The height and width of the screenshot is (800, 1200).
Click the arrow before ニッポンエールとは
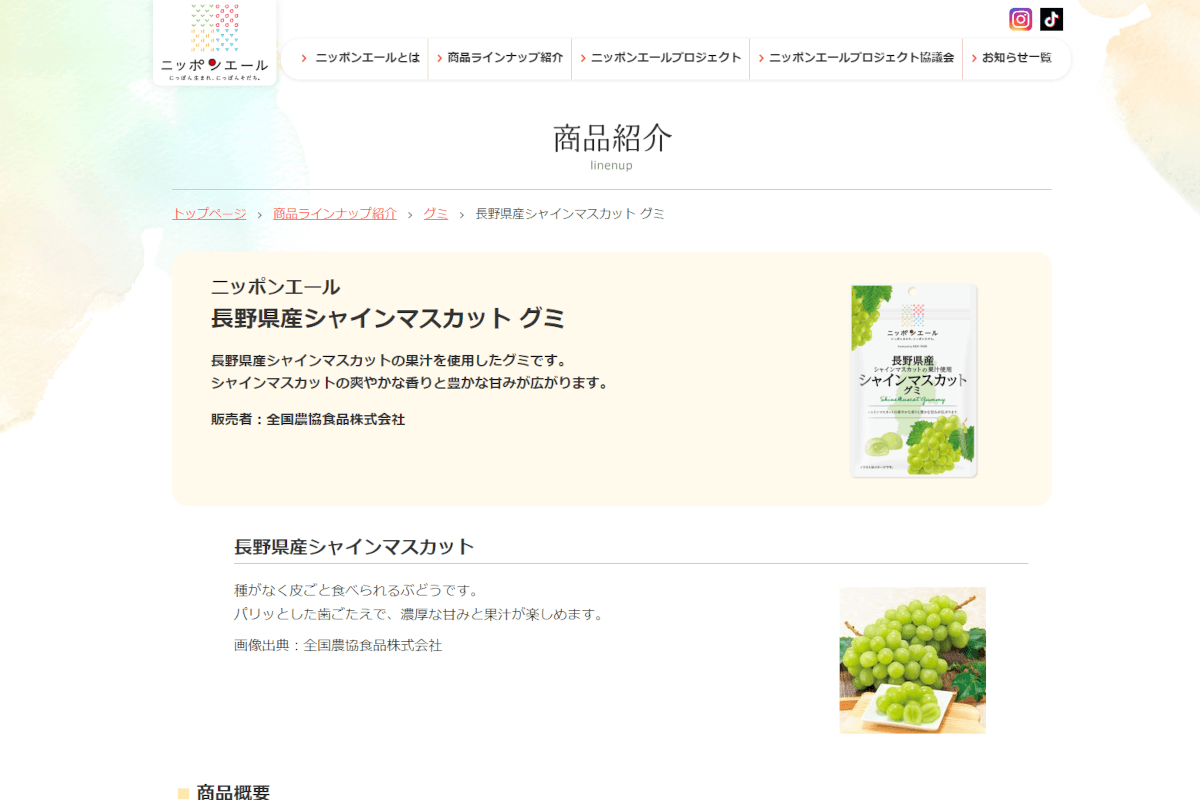point(304,58)
